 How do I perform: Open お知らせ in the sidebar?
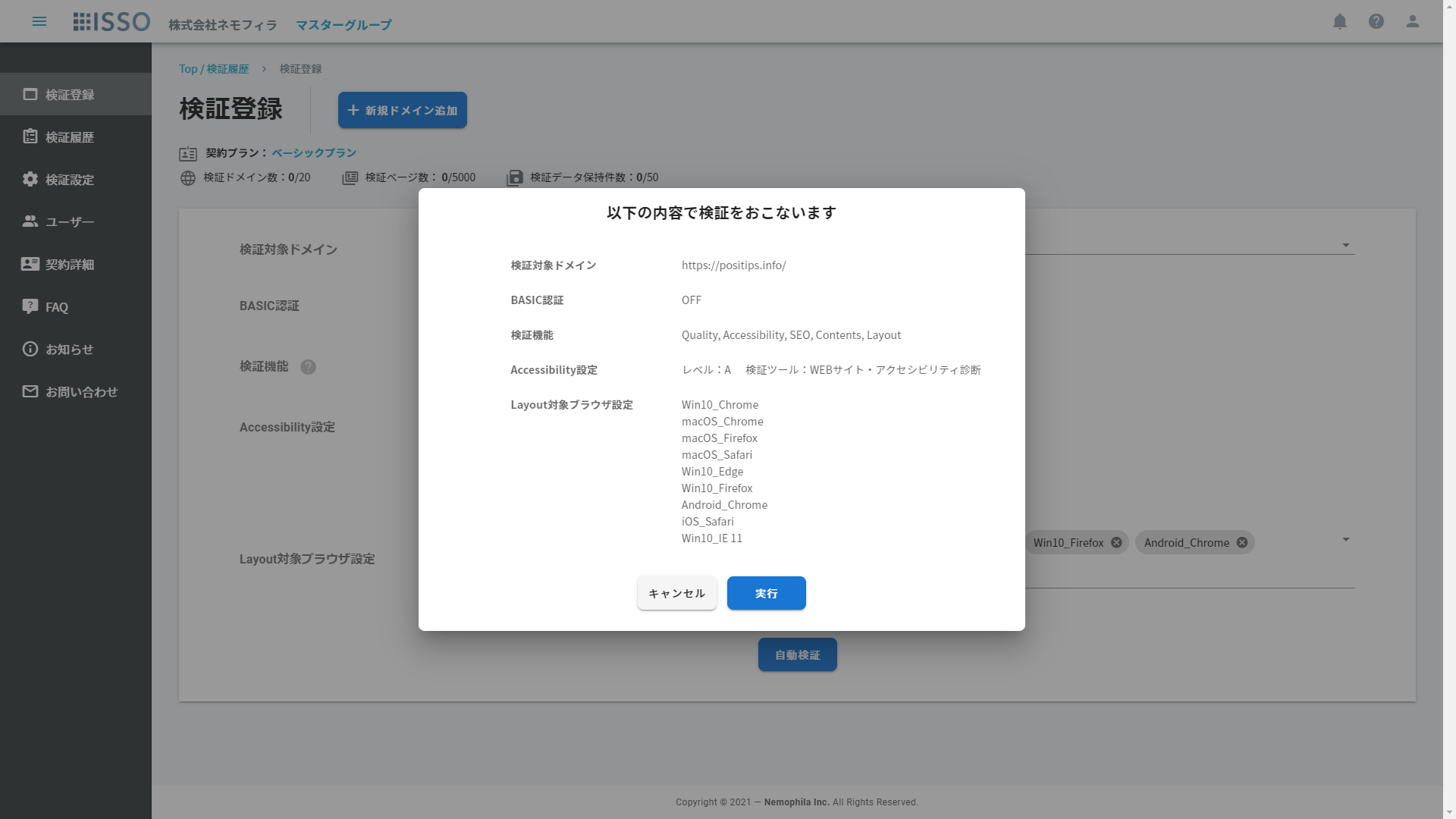coord(76,349)
